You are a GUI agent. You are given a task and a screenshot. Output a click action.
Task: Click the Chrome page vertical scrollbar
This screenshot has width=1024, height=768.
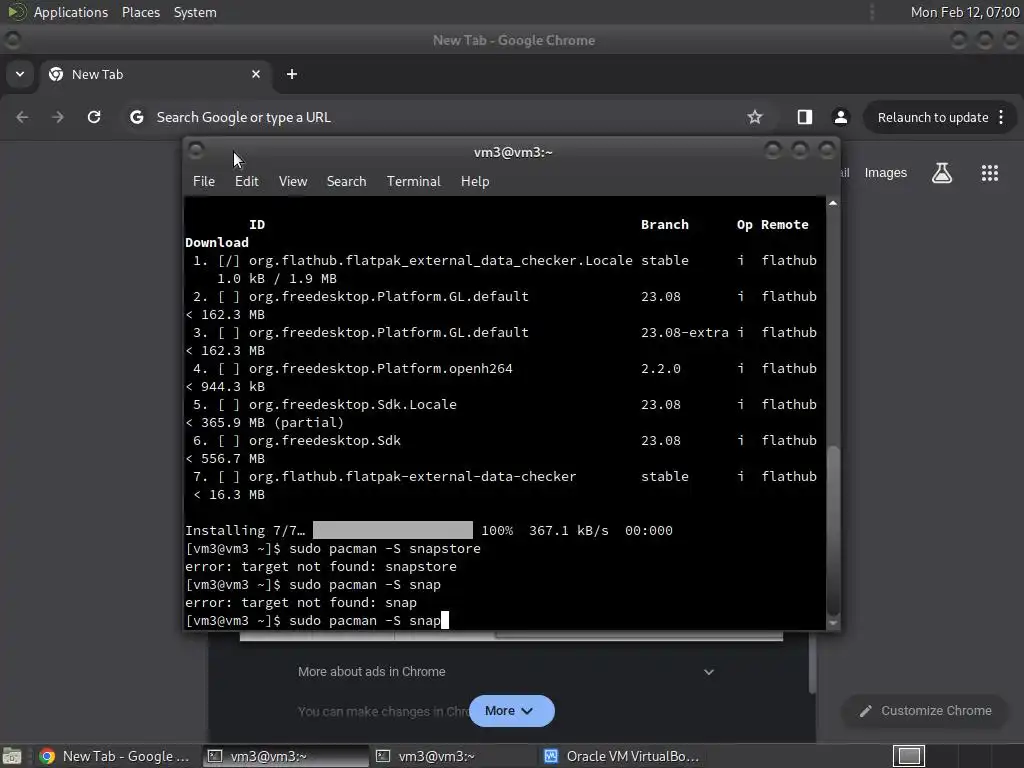click(x=812, y=665)
